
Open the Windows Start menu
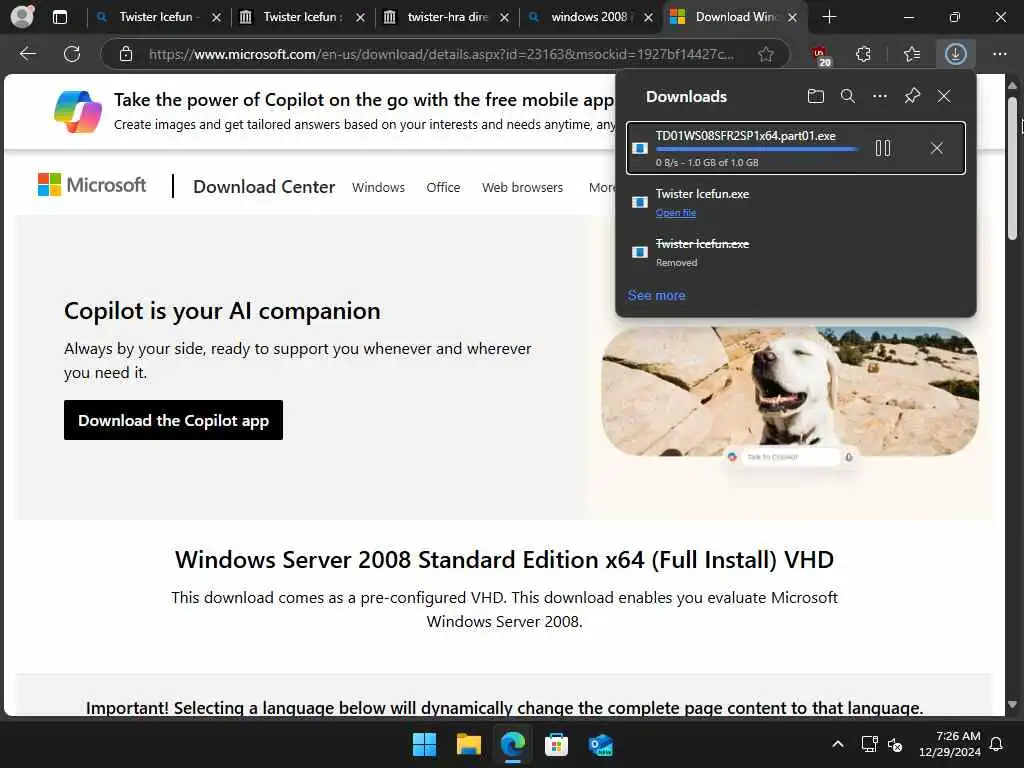(424, 744)
